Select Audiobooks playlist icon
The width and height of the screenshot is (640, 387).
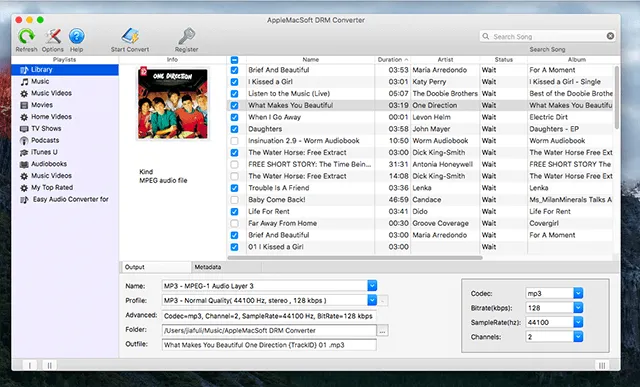[24, 164]
